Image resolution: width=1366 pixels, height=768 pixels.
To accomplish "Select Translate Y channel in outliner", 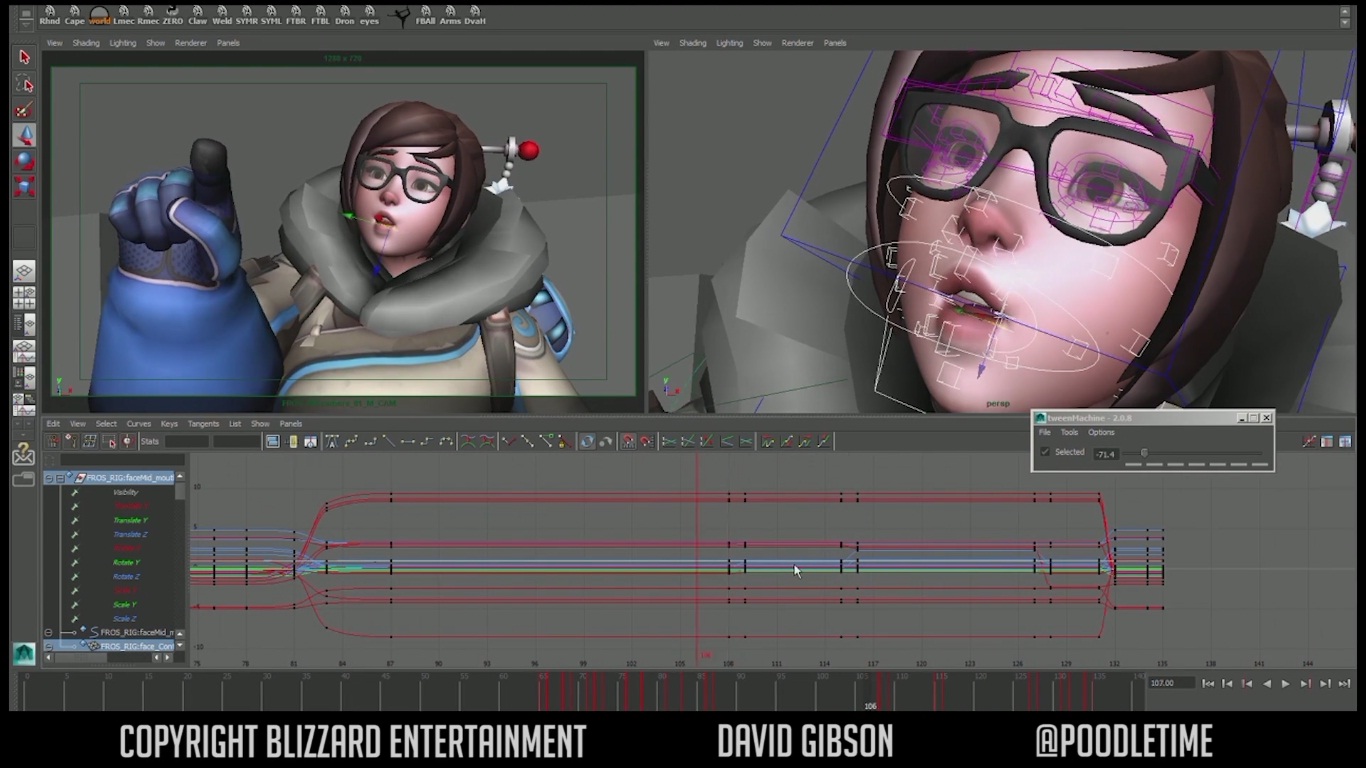I will pyautogui.click(x=130, y=520).
